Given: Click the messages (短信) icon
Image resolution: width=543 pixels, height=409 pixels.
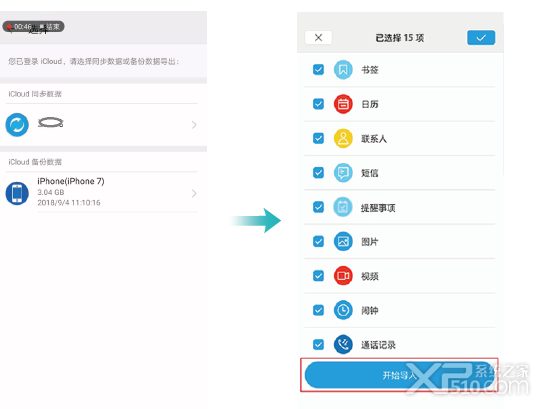Looking at the screenshot, I should (343, 172).
